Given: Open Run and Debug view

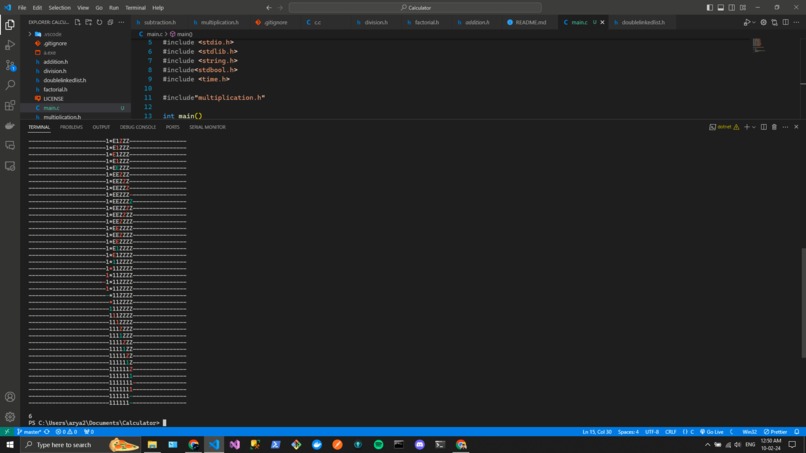Looking at the screenshot, I should [10, 45].
